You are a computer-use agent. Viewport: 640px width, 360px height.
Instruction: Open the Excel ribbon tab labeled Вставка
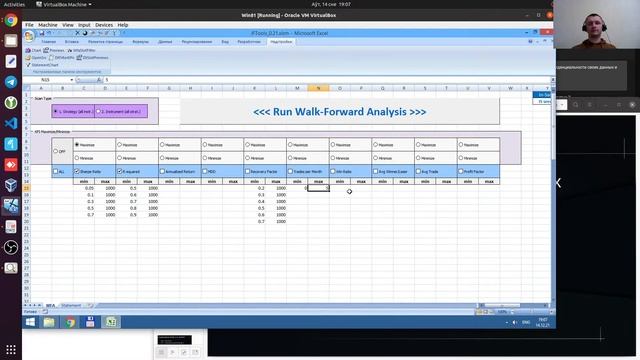click(x=72, y=42)
